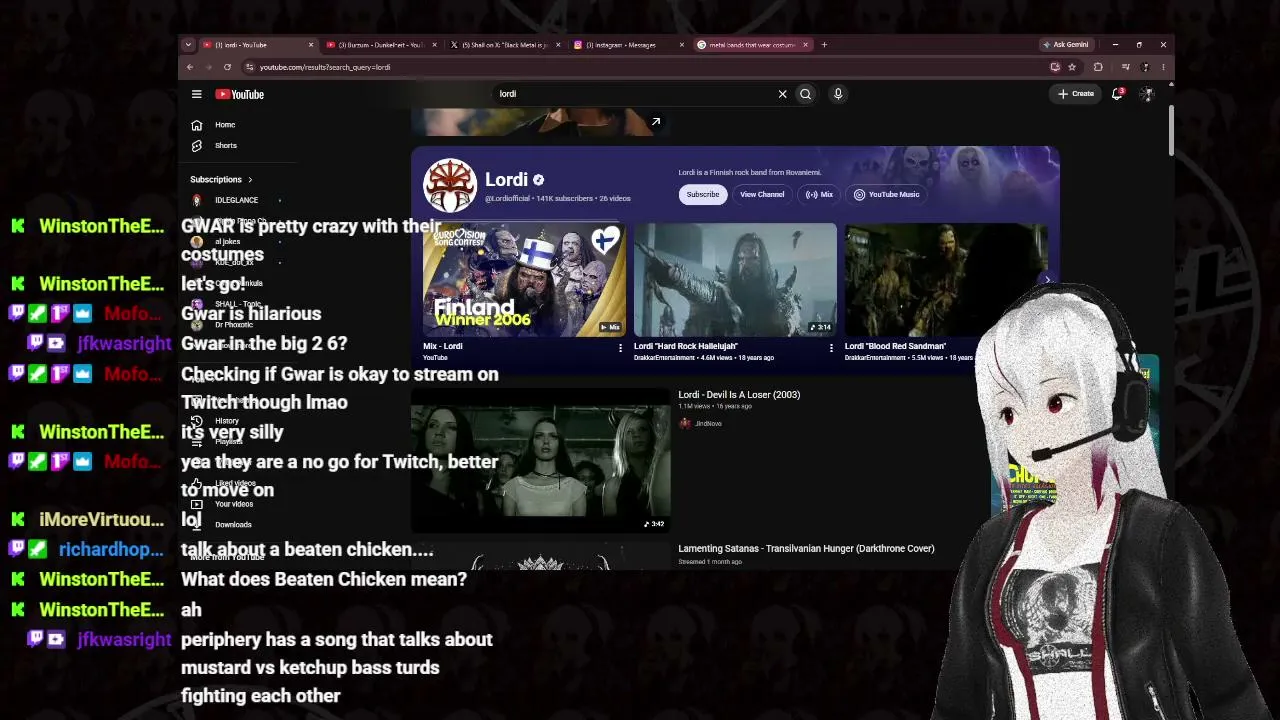
Task: Open the Lordi channel avatar
Action: tap(450, 185)
